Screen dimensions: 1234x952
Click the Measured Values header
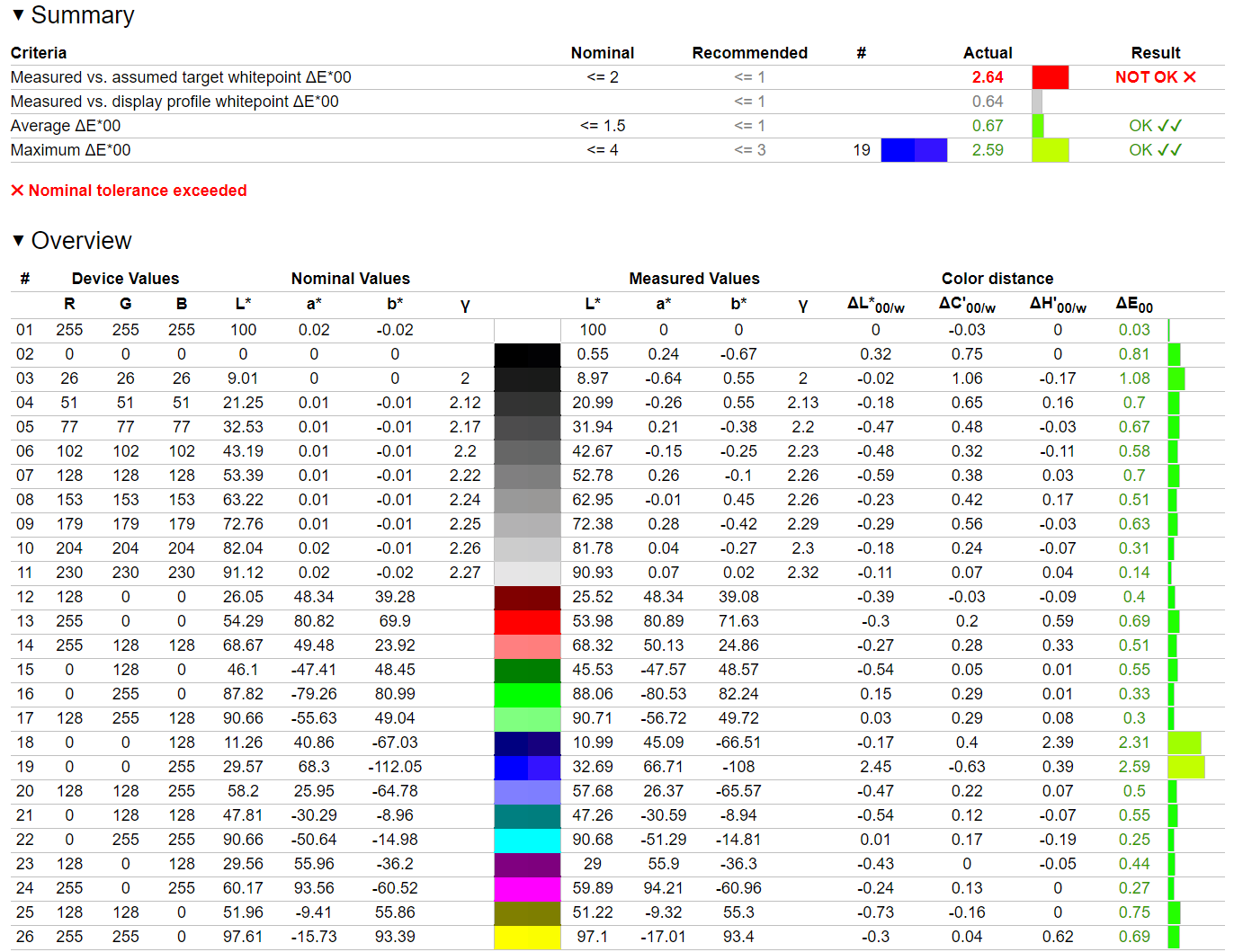tap(694, 279)
